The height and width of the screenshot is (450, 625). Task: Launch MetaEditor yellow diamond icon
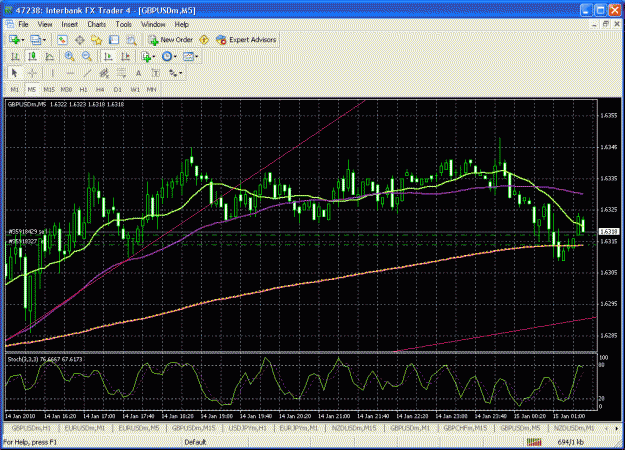point(204,40)
